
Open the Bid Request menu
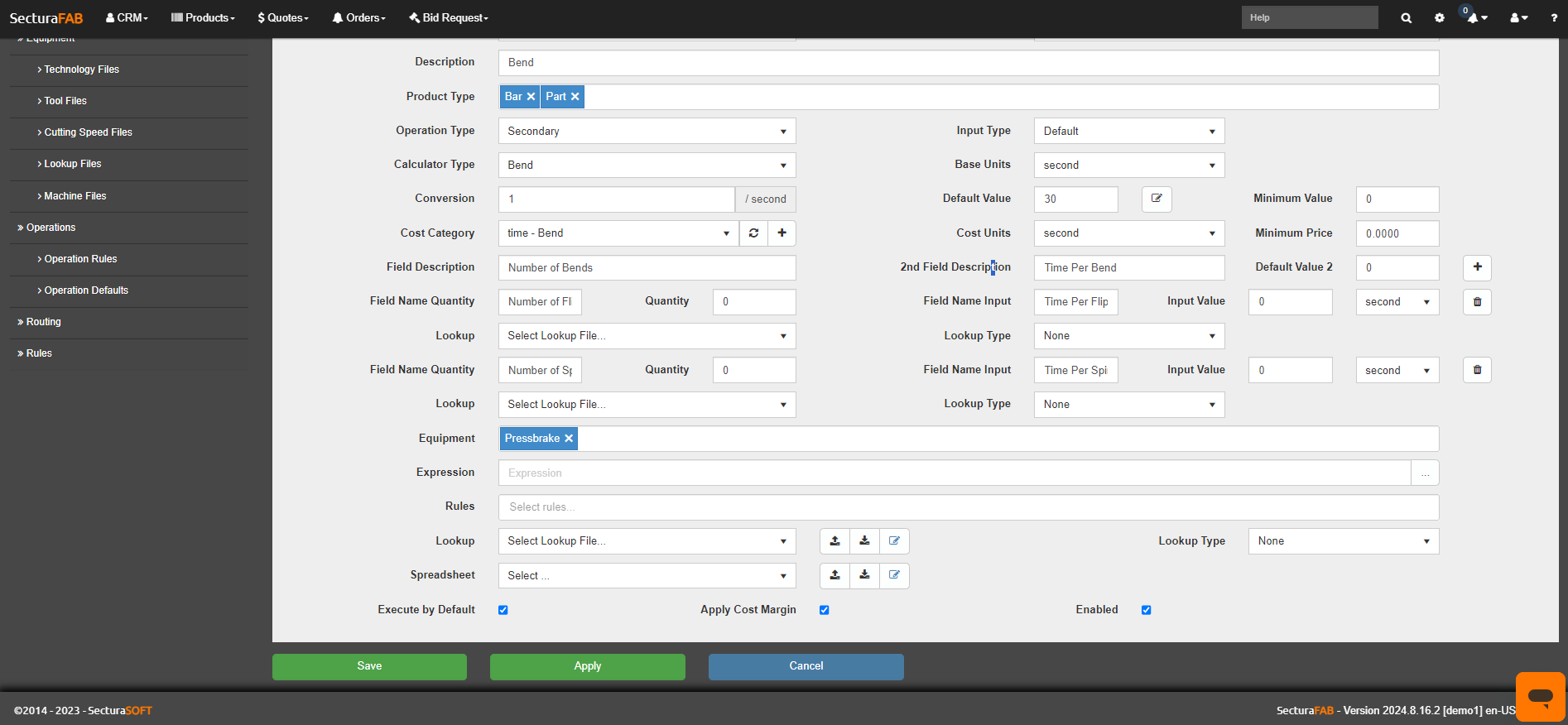click(449, 17)
